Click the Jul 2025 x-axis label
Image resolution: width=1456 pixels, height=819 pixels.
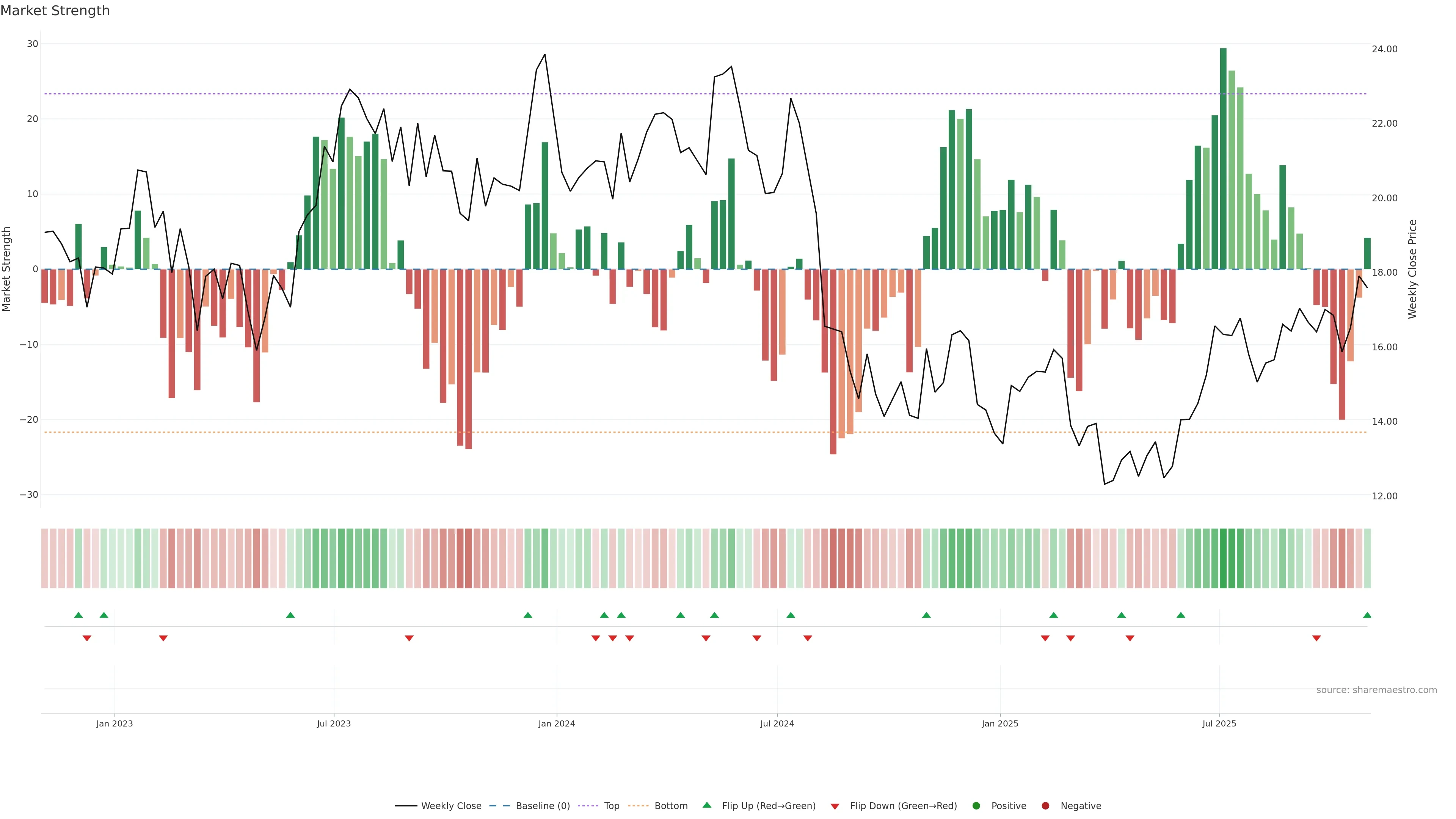point(1219,723)
